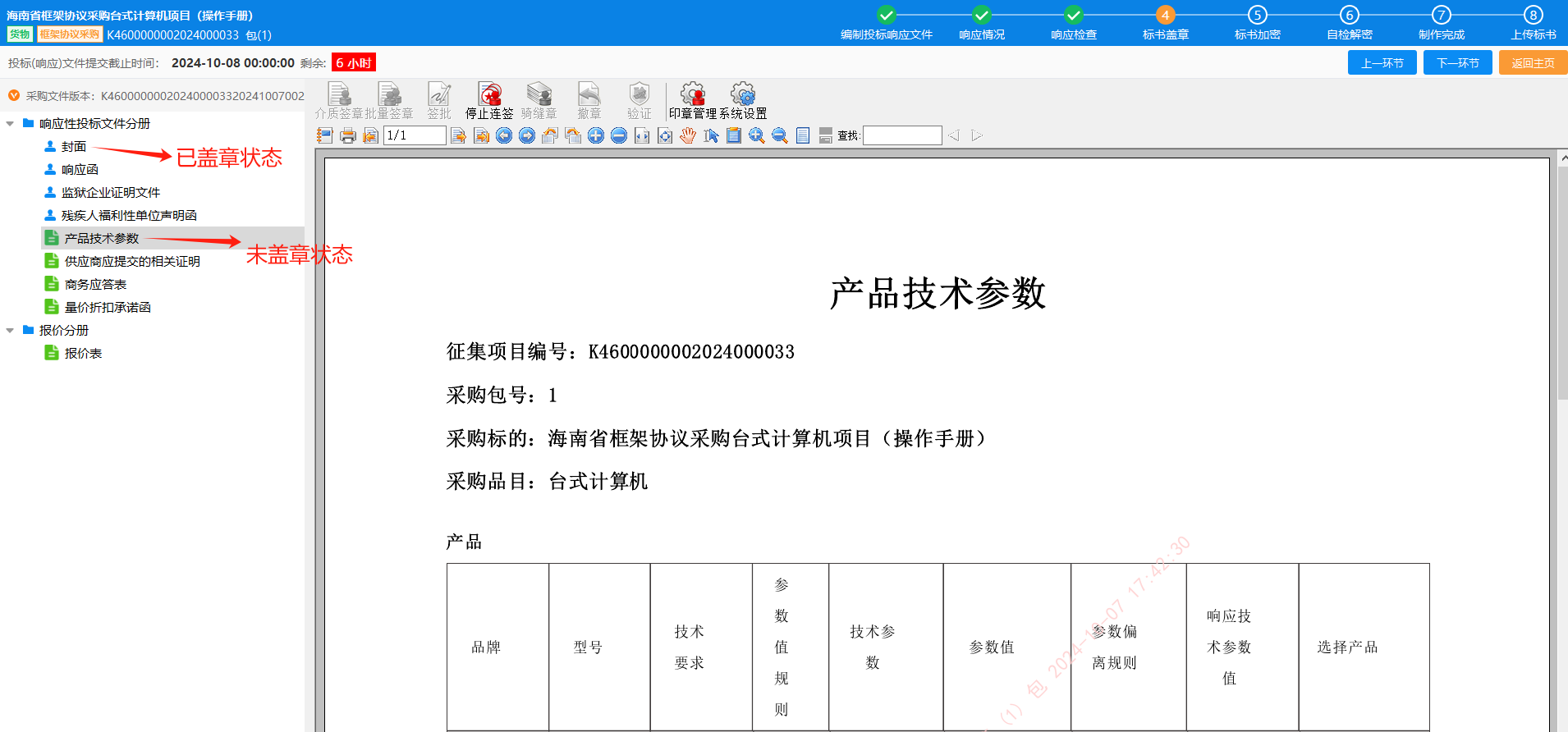1568x732 pixels.
Task: Go to step 4 标书盖章
Action: 1166,23
